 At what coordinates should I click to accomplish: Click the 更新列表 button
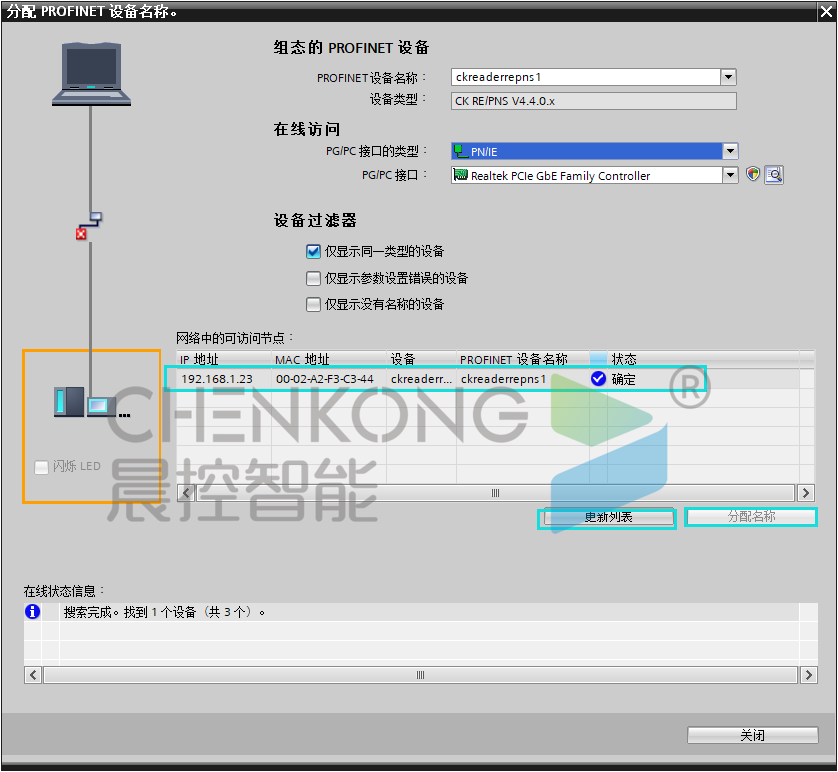[x=607, y=518]
